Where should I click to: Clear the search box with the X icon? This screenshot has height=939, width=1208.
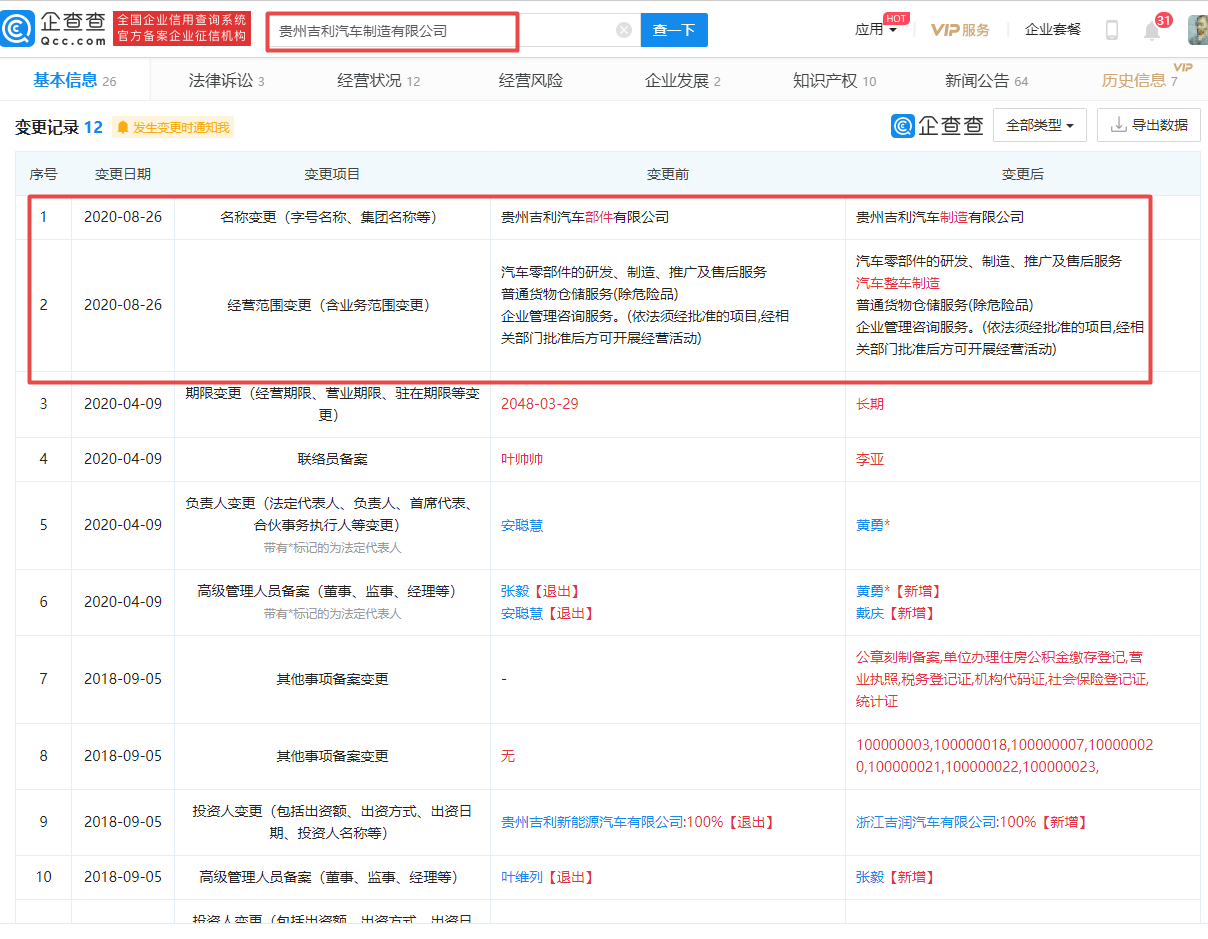624,30
